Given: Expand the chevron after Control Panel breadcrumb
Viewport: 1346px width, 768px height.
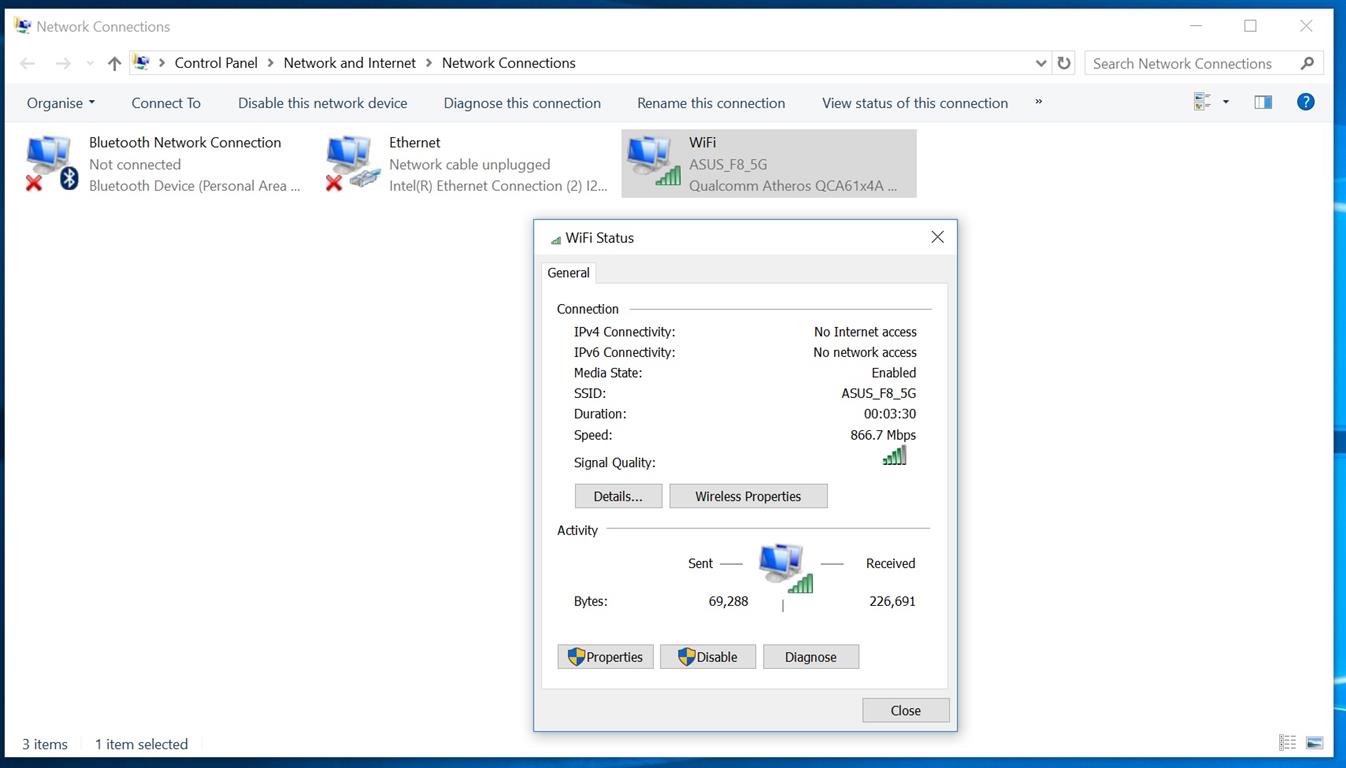Looking at the screenshot, I should (x=270, y=63).
